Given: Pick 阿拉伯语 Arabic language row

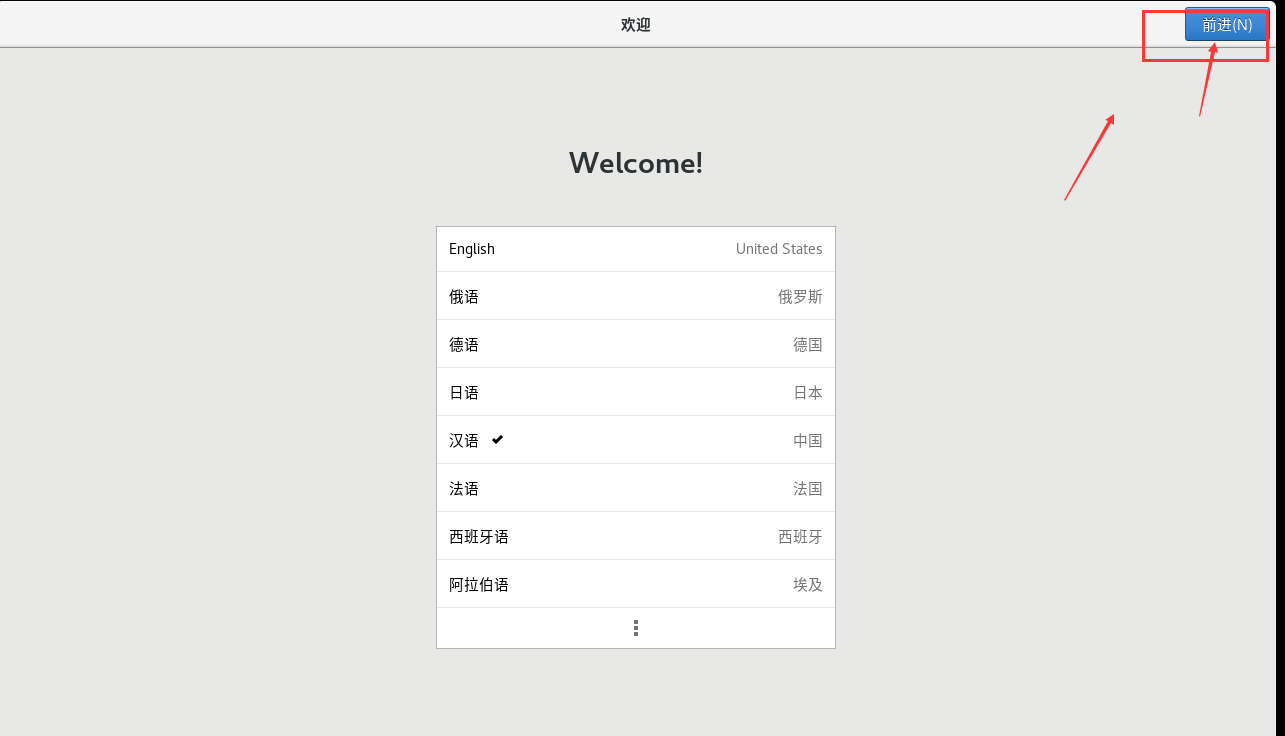Looking at the screenshot, I should click(x=636, y=585).
